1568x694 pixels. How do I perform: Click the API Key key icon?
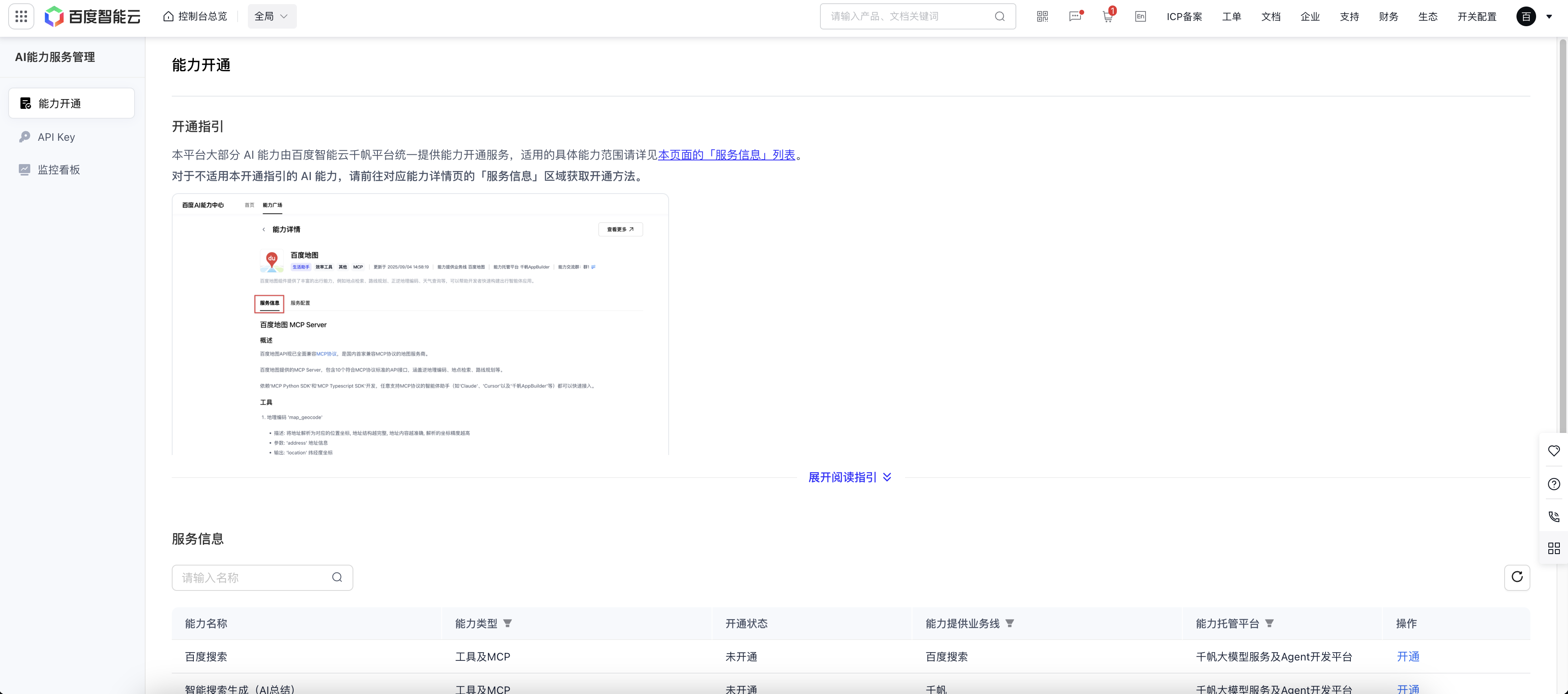(x=25, y=137)
